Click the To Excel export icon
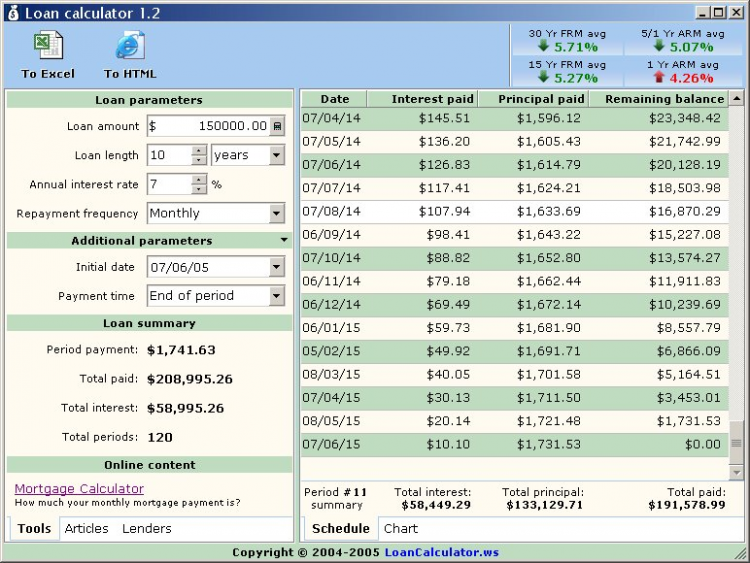 48,46
